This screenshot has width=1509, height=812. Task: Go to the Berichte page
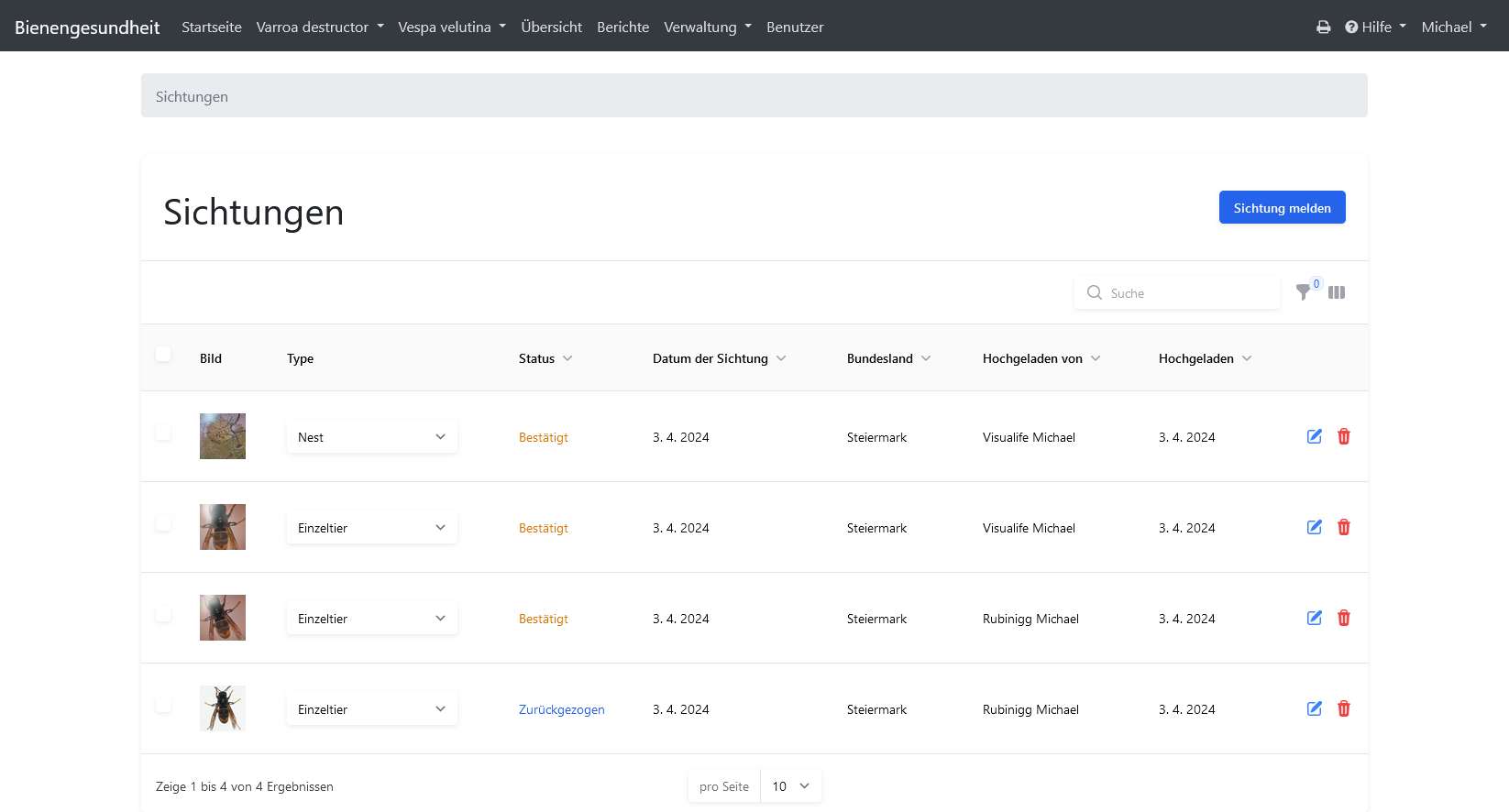[x=622, y=27]
